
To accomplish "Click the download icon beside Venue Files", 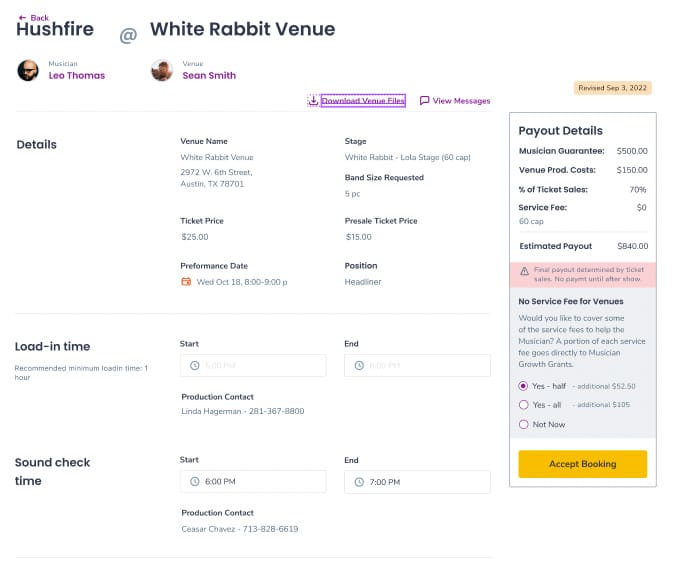I will 313,101.
